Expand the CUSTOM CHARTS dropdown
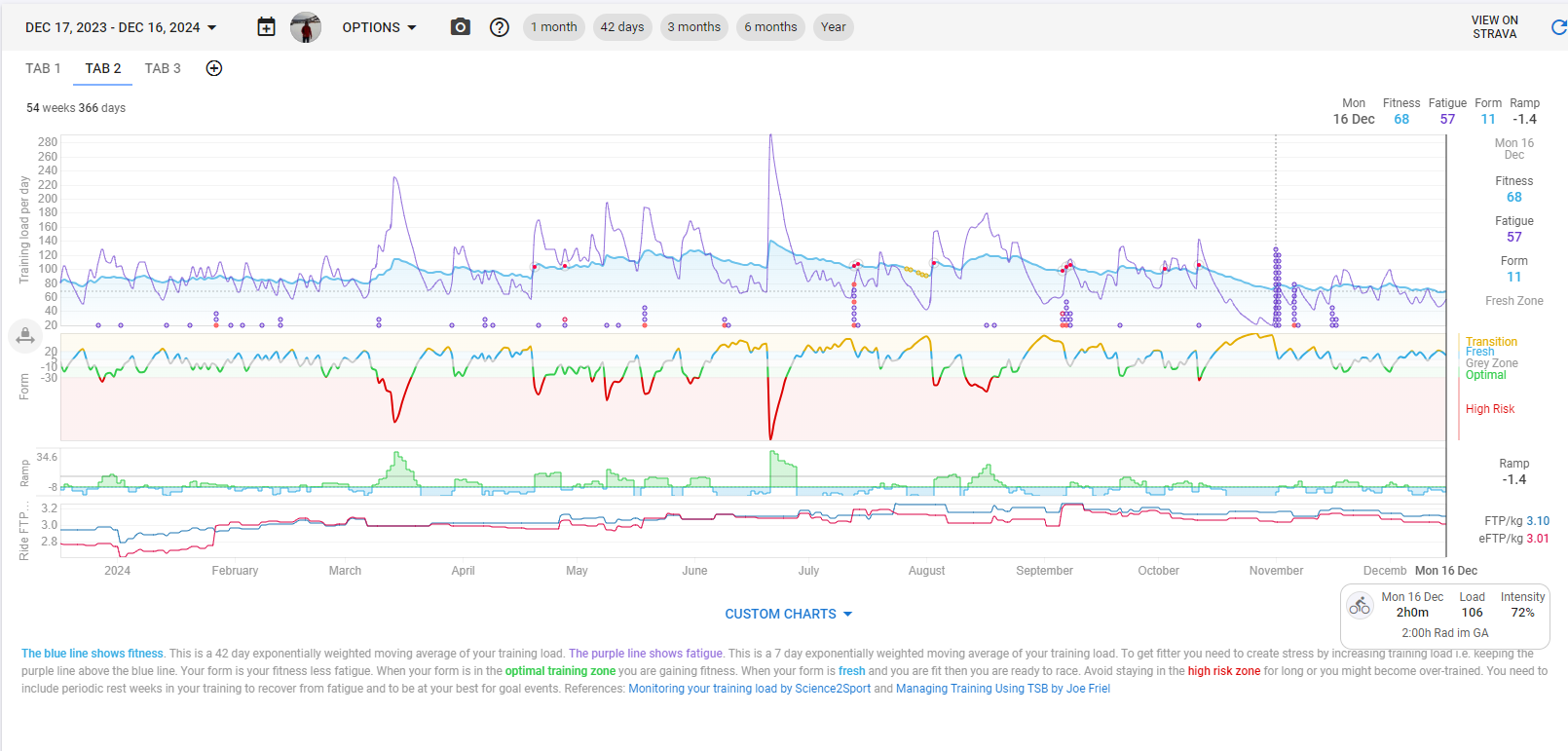The image size is (1568, 751). click(789, 614)
